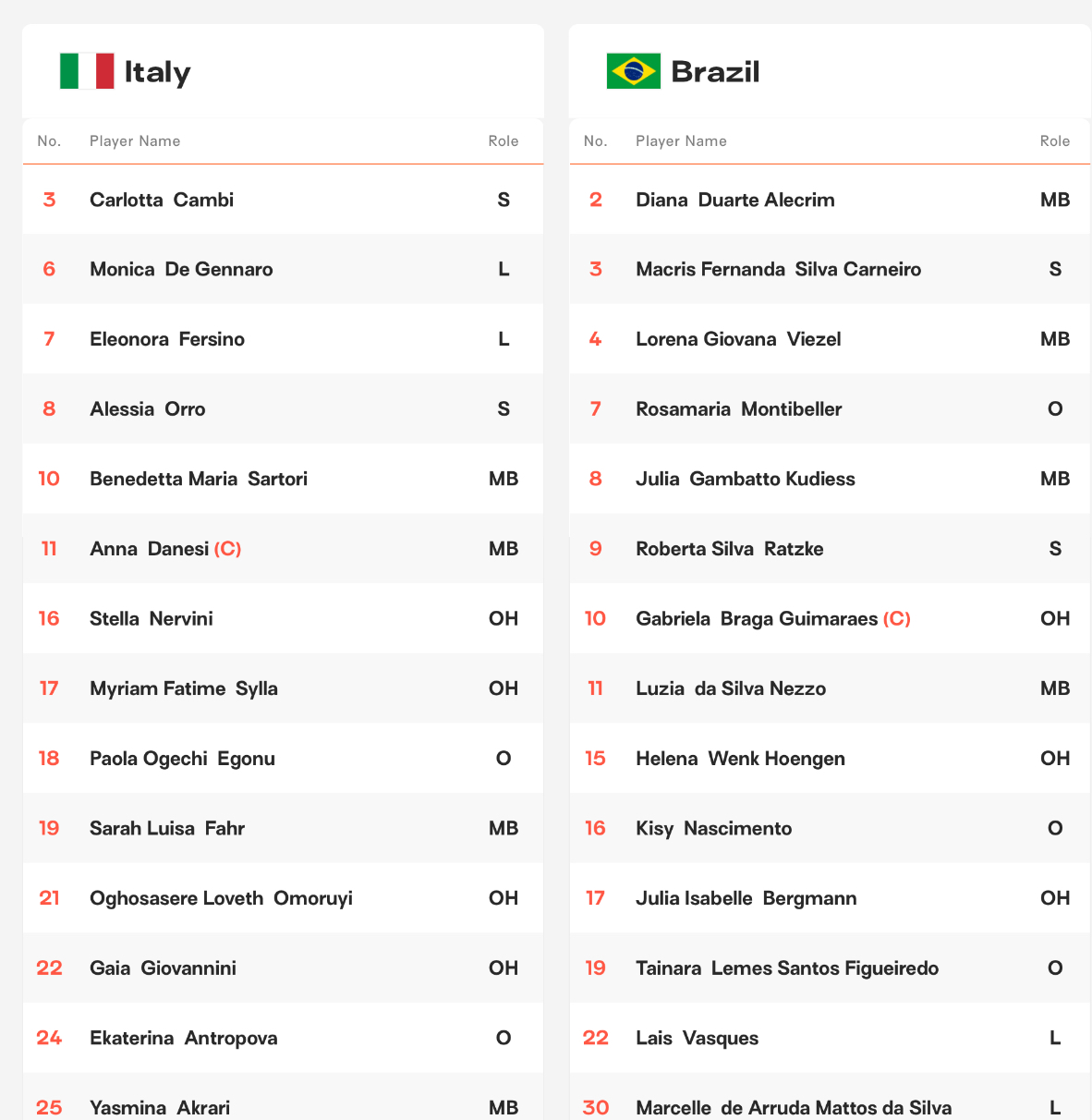The image size is (1092, 1120).
Task: Click Italy's No. column header
Action: pos(49,141)
